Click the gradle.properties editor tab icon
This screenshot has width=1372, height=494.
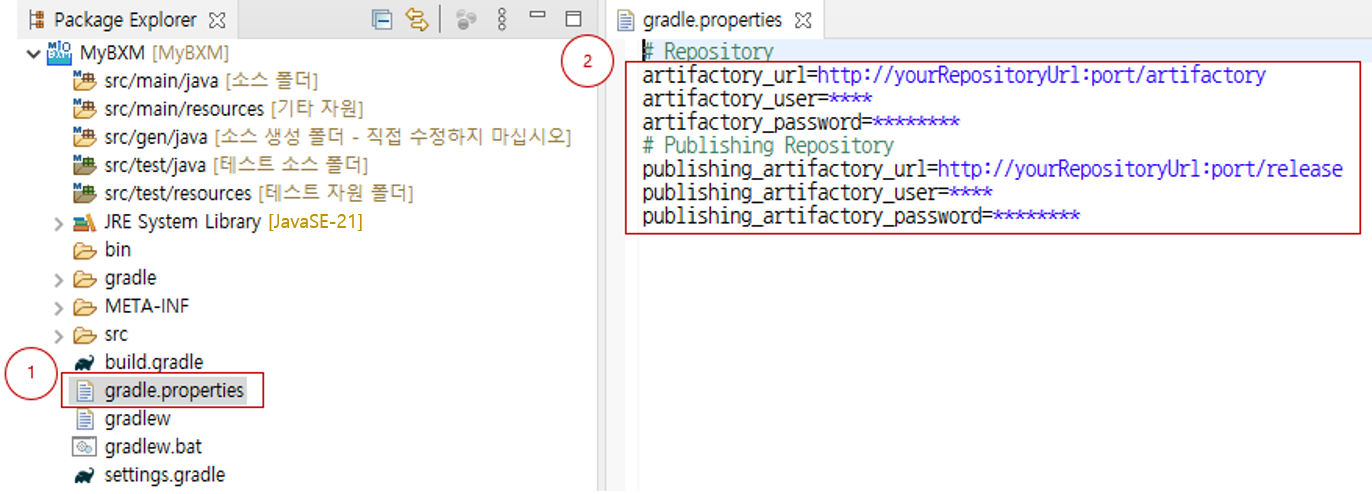pos(626,20)
